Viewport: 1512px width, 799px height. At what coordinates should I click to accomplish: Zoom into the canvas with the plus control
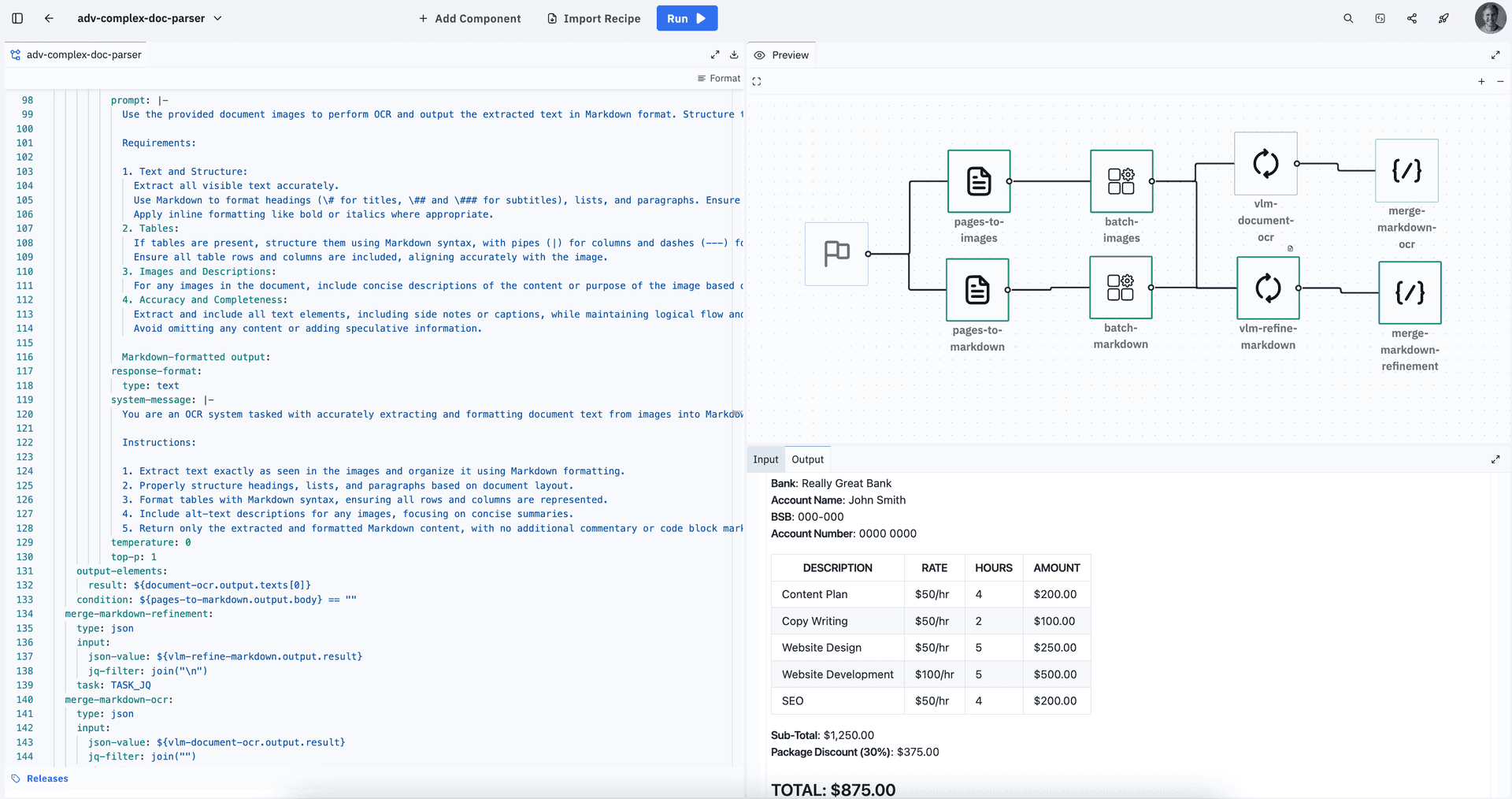pos(1480,81)
